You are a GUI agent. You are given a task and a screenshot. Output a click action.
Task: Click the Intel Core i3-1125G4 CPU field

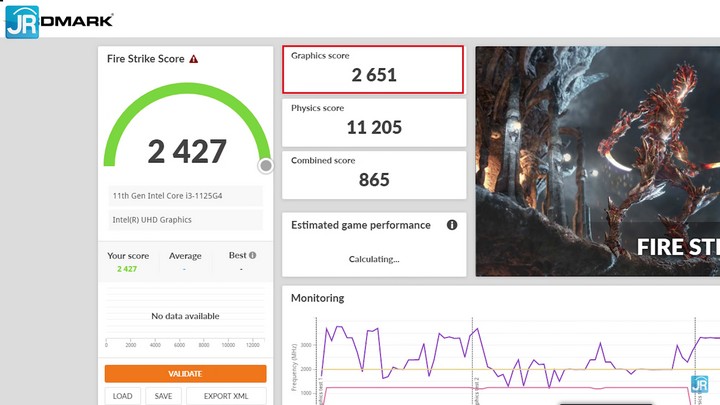coord(184,195)
